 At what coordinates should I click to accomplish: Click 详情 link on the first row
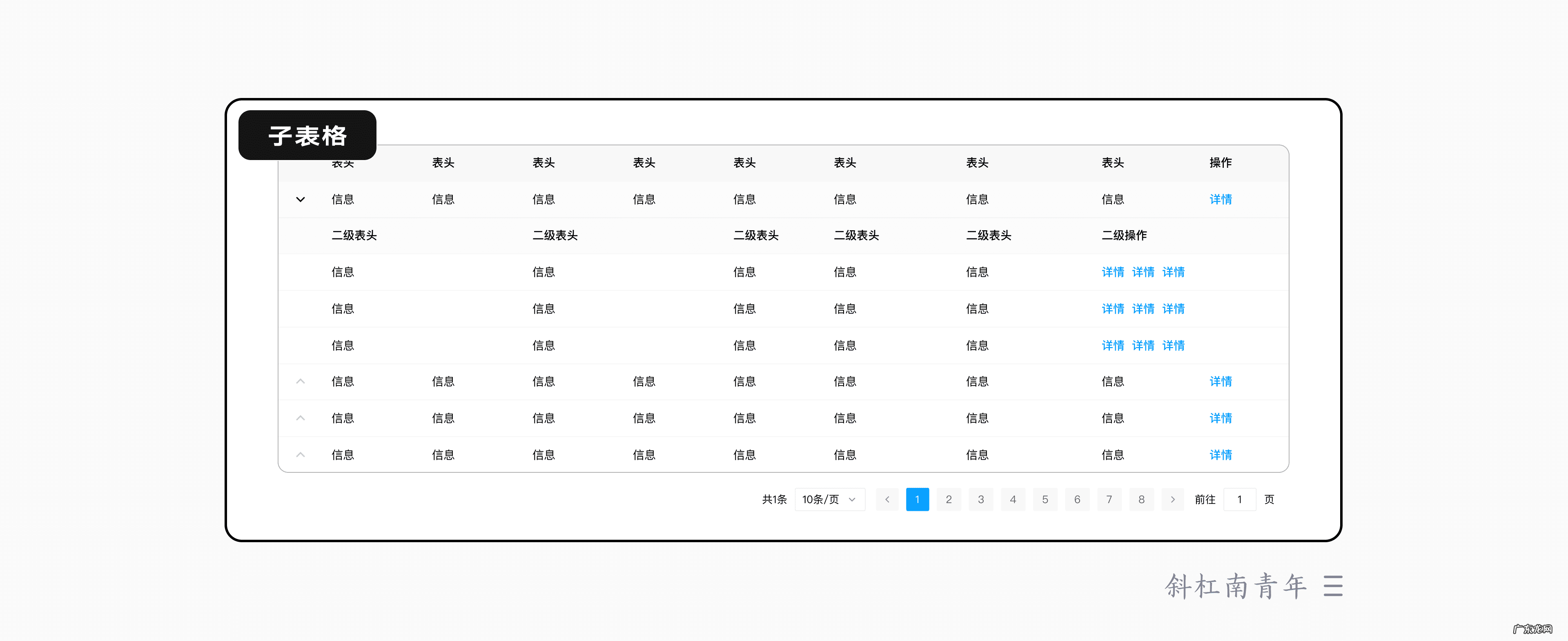click(x=1221, y=199)
